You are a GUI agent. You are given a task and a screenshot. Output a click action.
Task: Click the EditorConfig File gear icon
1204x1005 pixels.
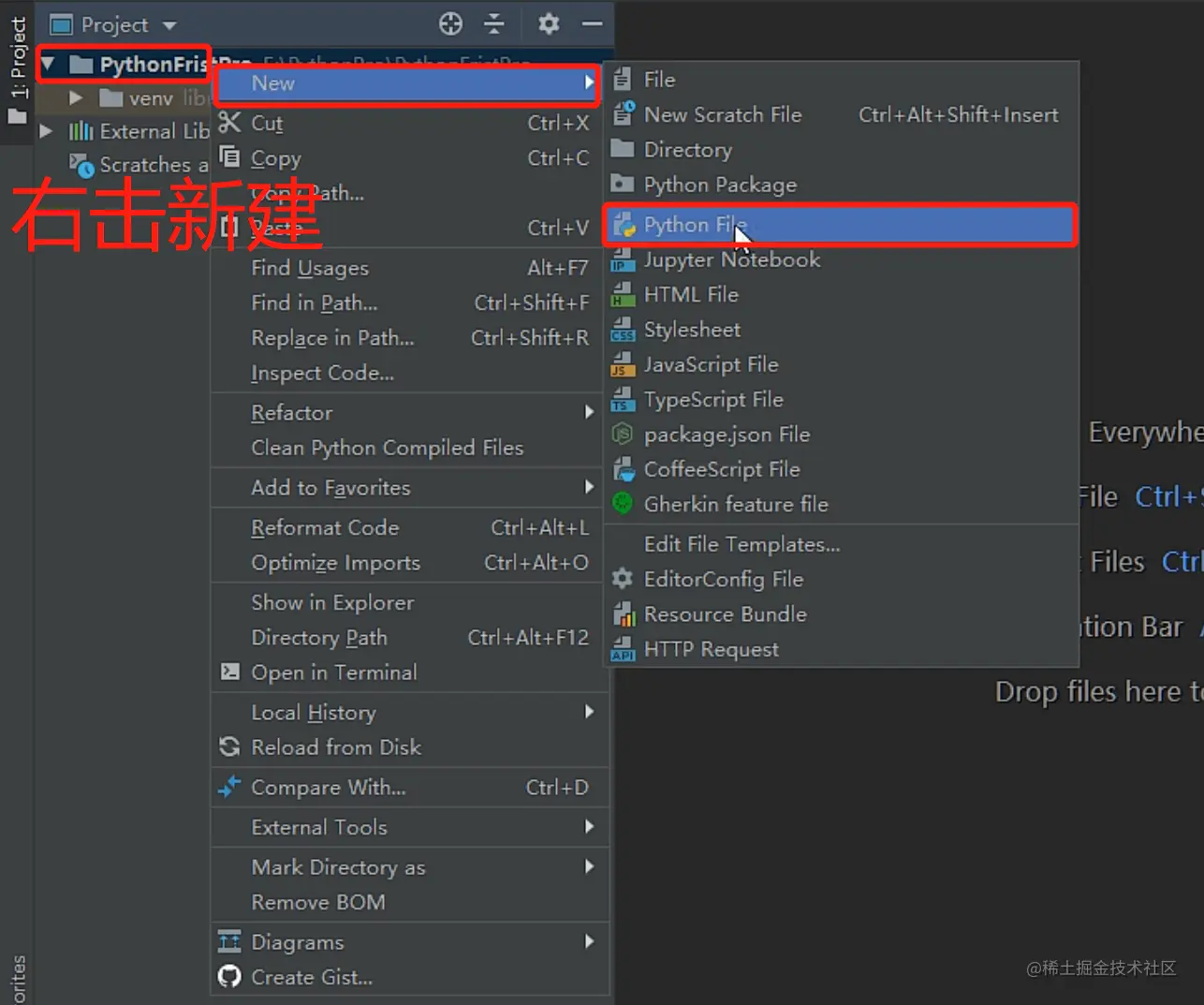[623, 579]
